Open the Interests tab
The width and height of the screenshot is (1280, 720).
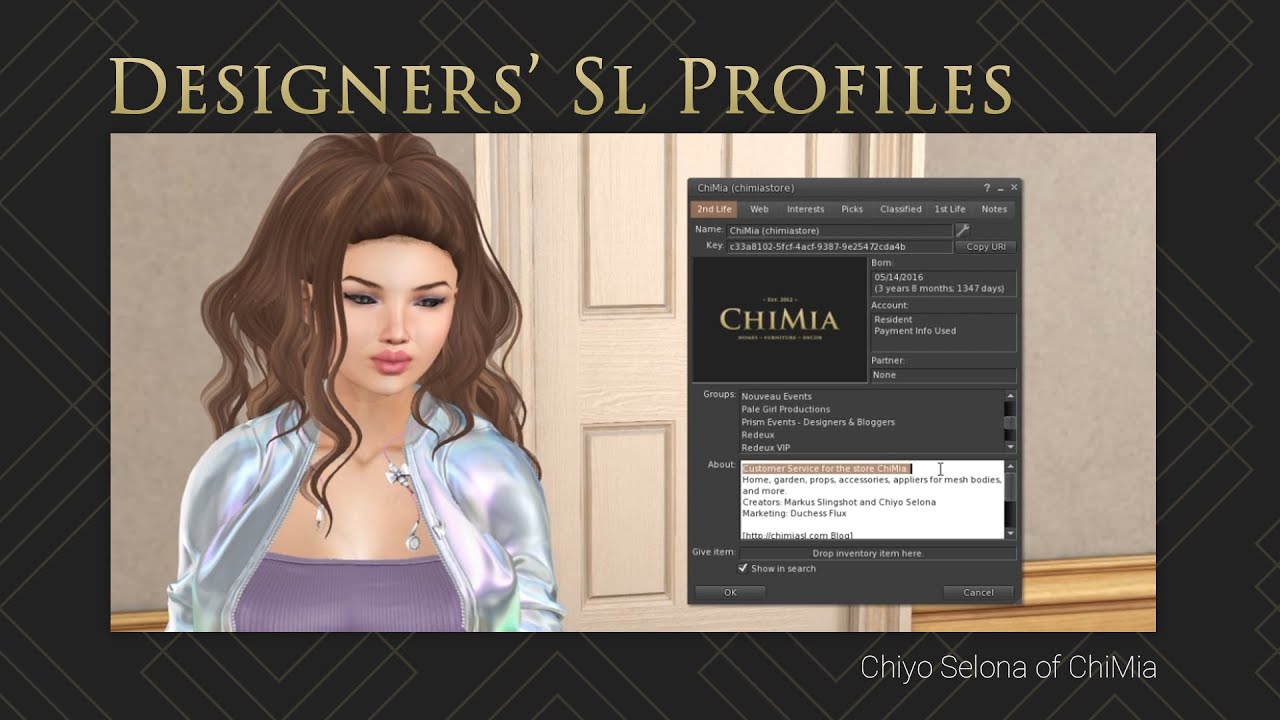point(805,209)
